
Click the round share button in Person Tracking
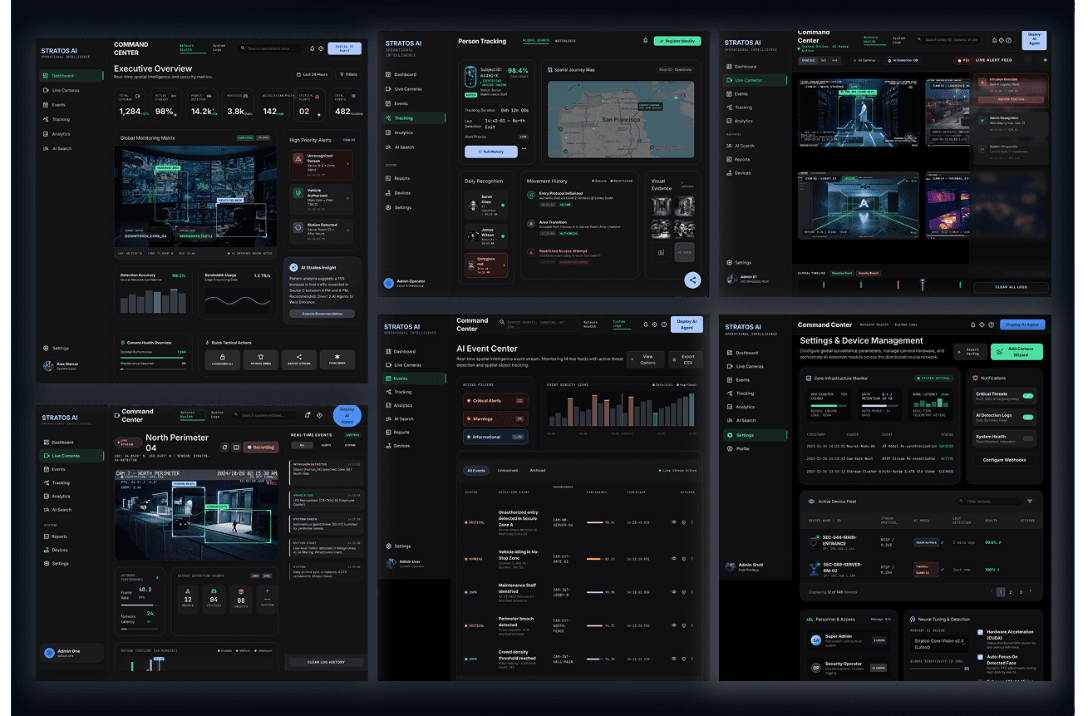tap(692, 280)
